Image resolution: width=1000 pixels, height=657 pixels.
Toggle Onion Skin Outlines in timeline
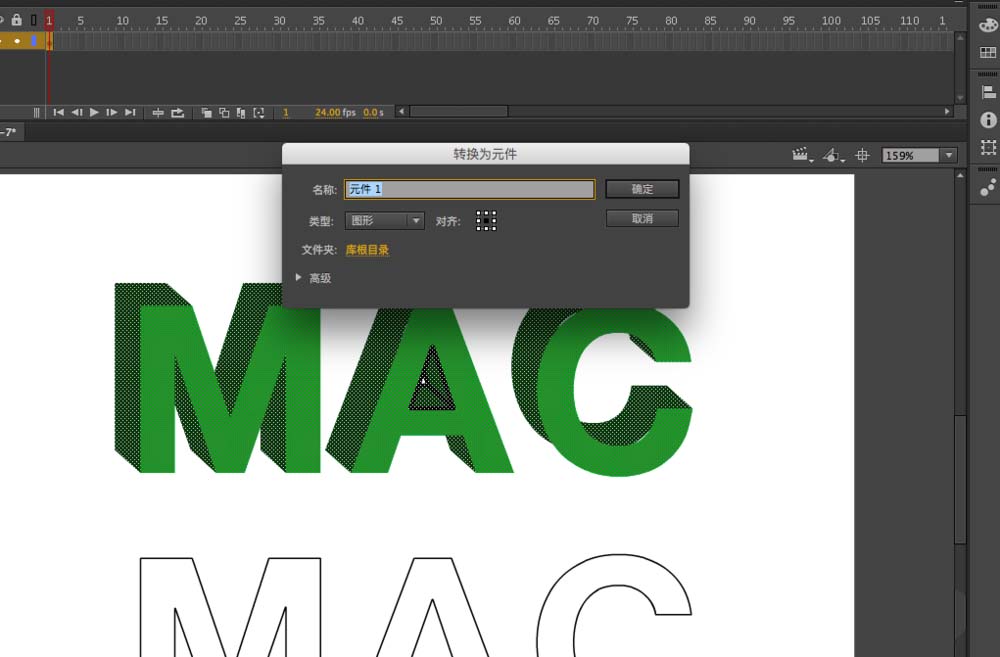point(224,113)
